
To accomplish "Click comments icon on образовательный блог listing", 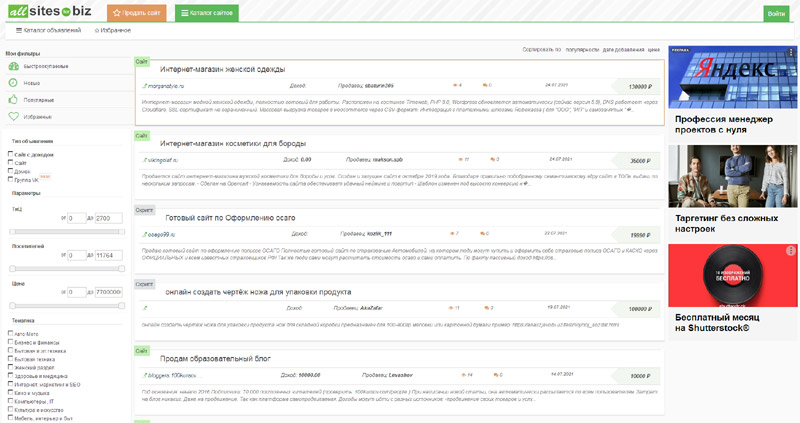I will 496,375.
